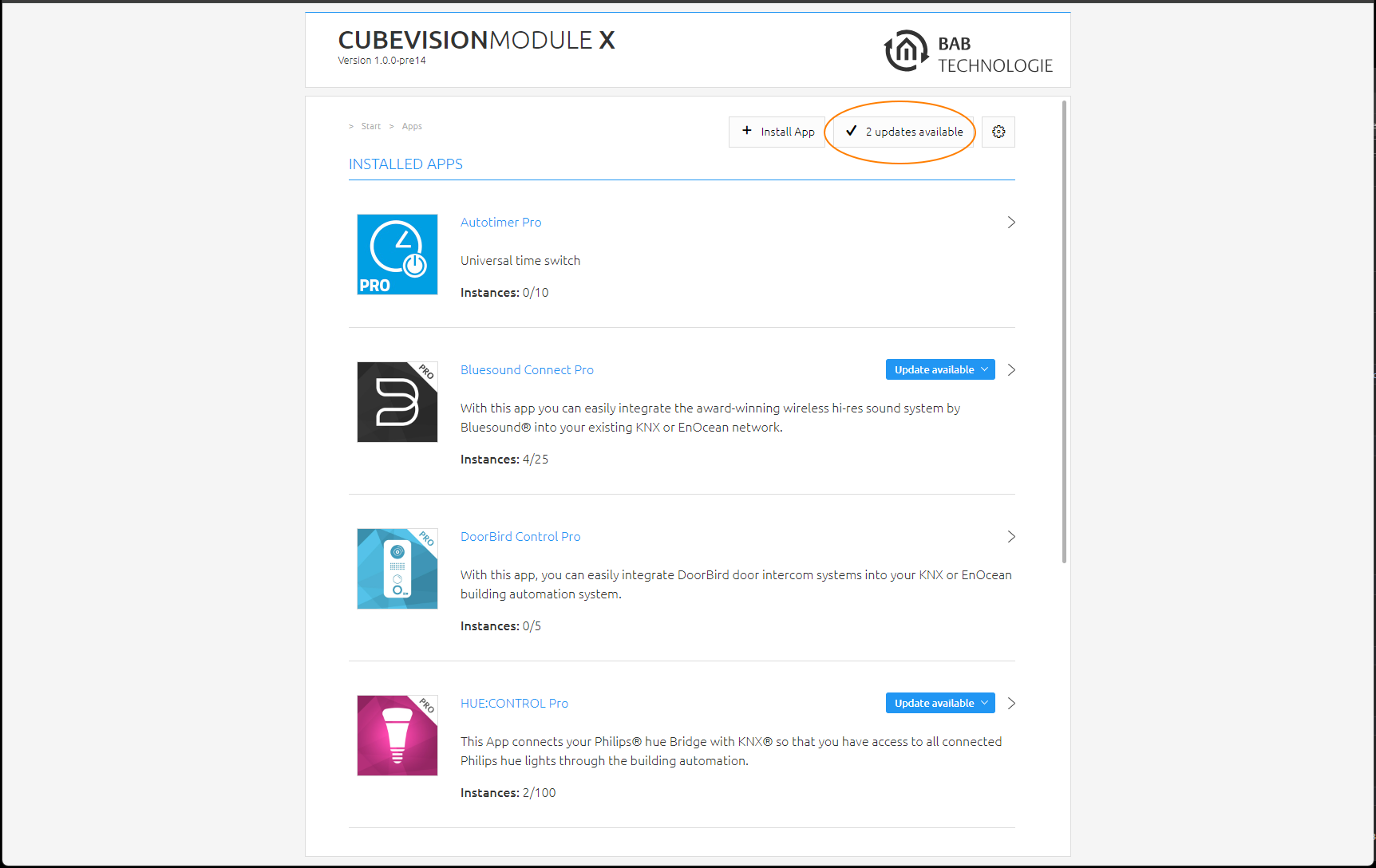This screenshot has height=868, width=1376.
Task: Click the Version 1.0.0-pre14 text
Action: (x=382, y=61)
